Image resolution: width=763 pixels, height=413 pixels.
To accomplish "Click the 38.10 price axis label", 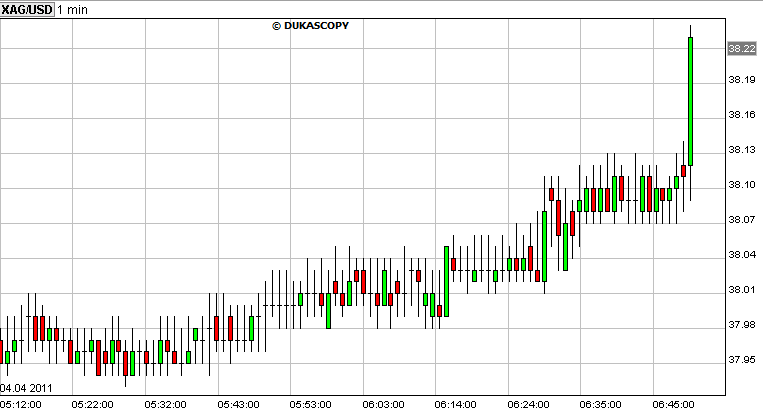I will (742, 184).
